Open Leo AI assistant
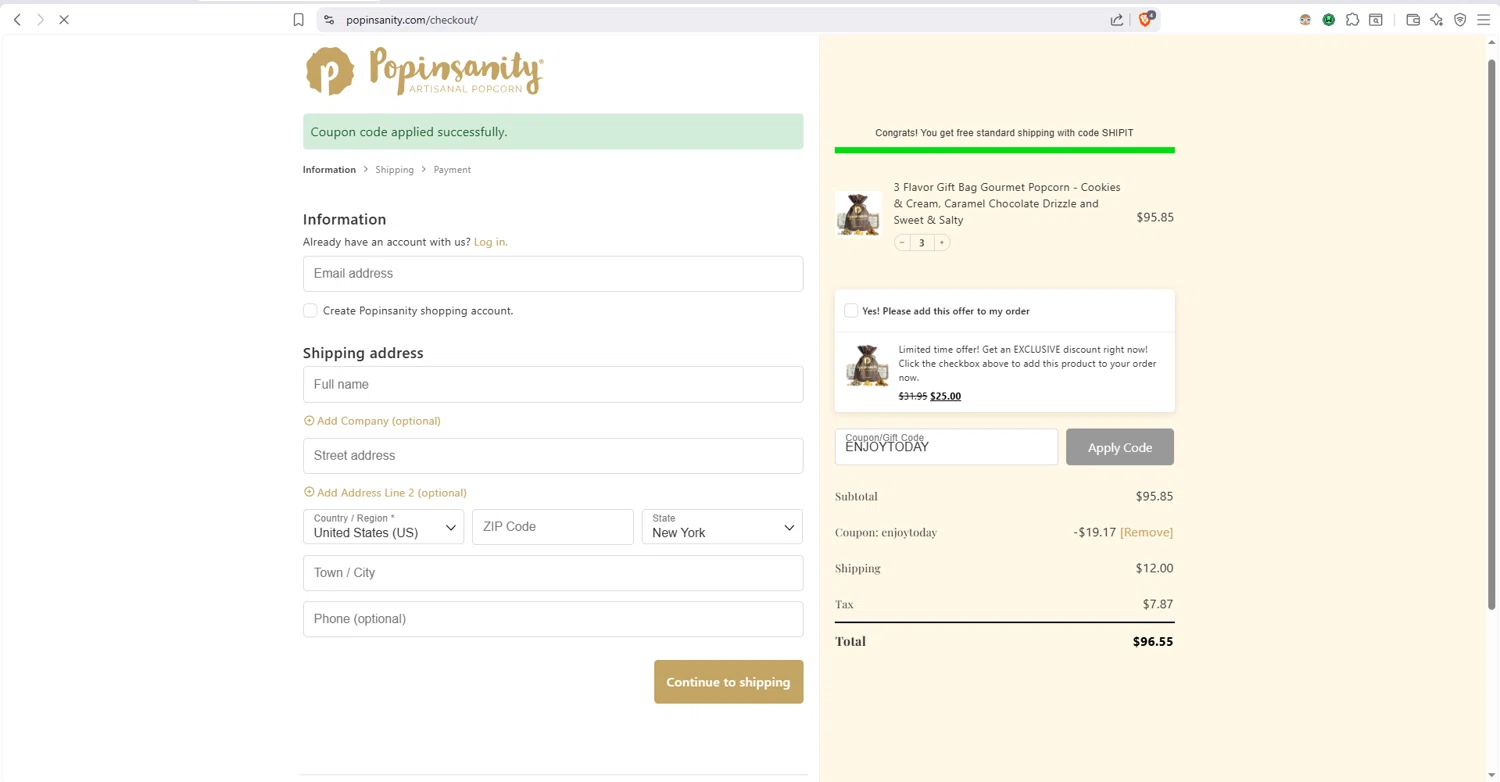This screenshot has width=1500, height=782. tap(1436, 19)
